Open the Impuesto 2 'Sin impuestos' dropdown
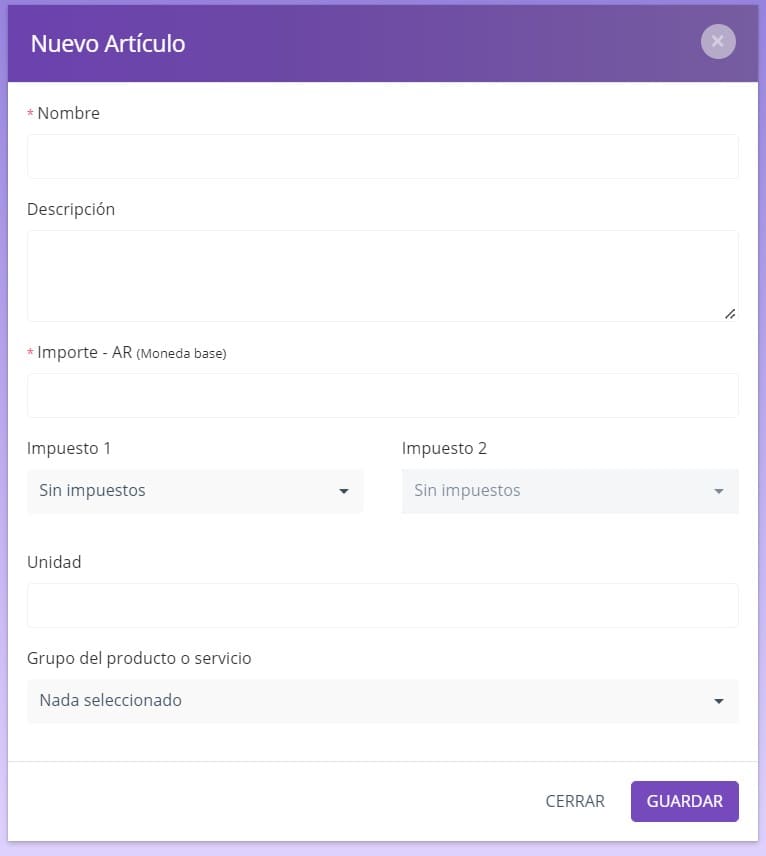The width and height of the screenshot is (766, 856). coord(570,491)
